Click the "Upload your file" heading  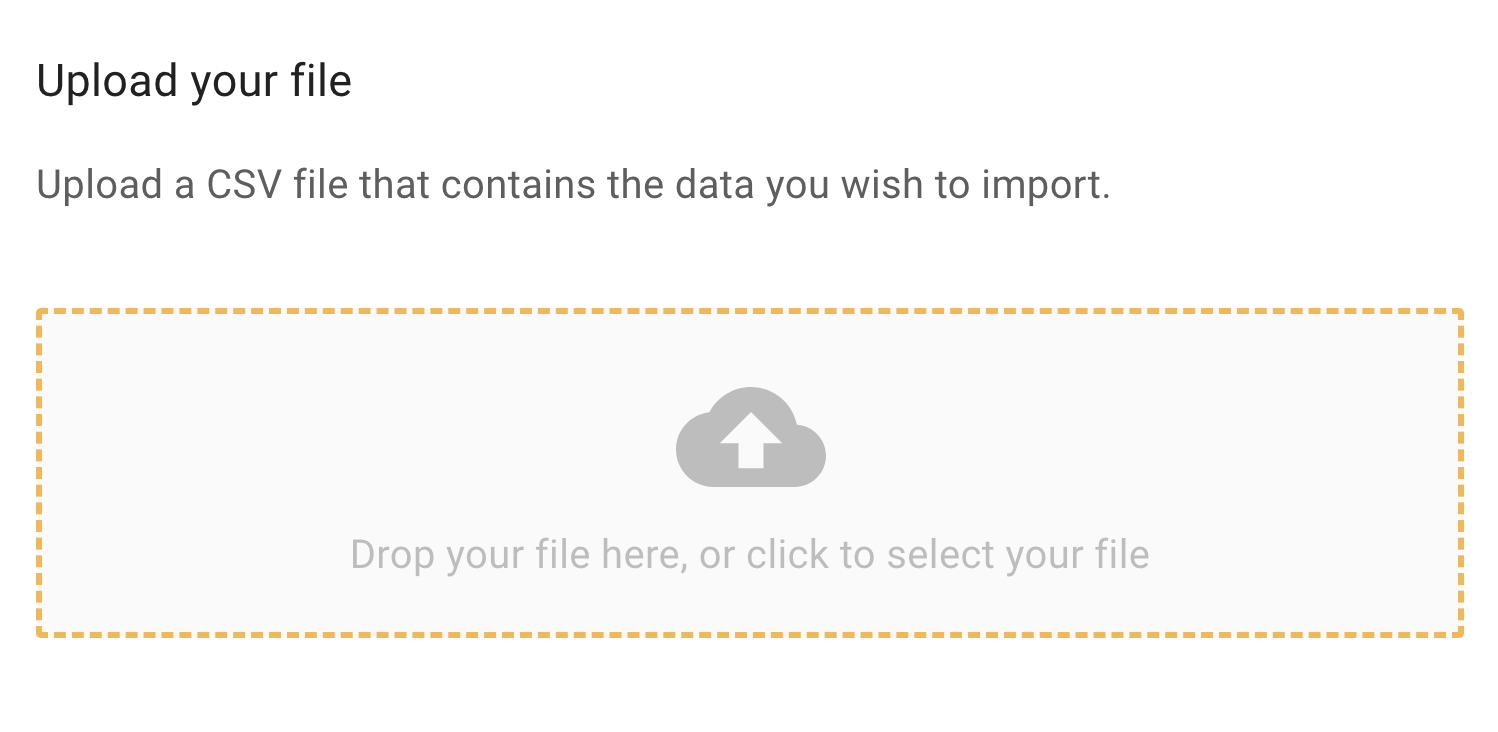tap(194, 81)
